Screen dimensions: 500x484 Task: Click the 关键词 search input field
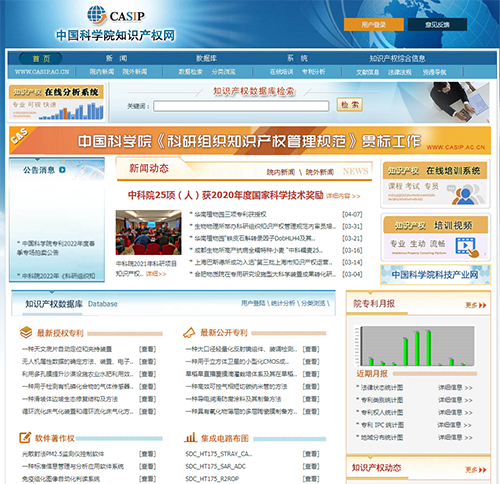tap(241, 106)
